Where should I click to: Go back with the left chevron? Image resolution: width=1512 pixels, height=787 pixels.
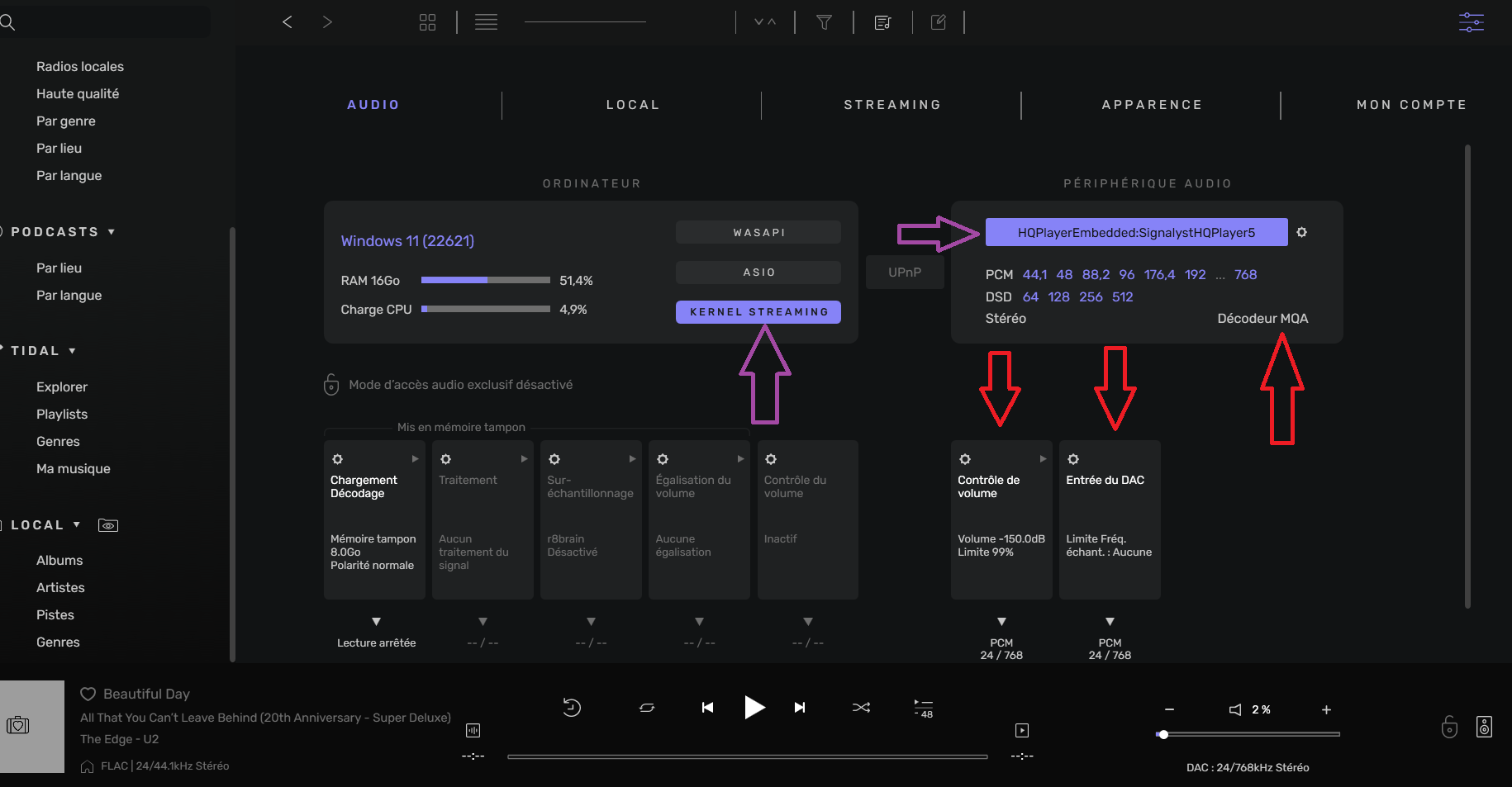pyautogui.click(x=288, y=22)
